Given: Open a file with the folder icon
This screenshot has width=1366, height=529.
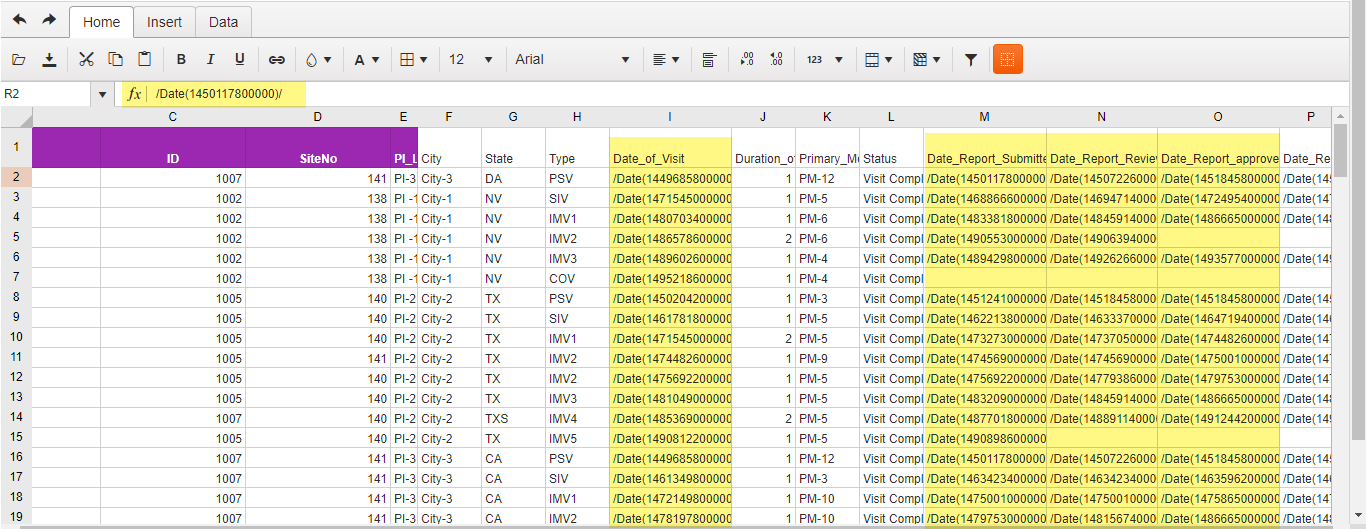Looking at the screenshot, I should pyautogui.click(x=18, y=60).
